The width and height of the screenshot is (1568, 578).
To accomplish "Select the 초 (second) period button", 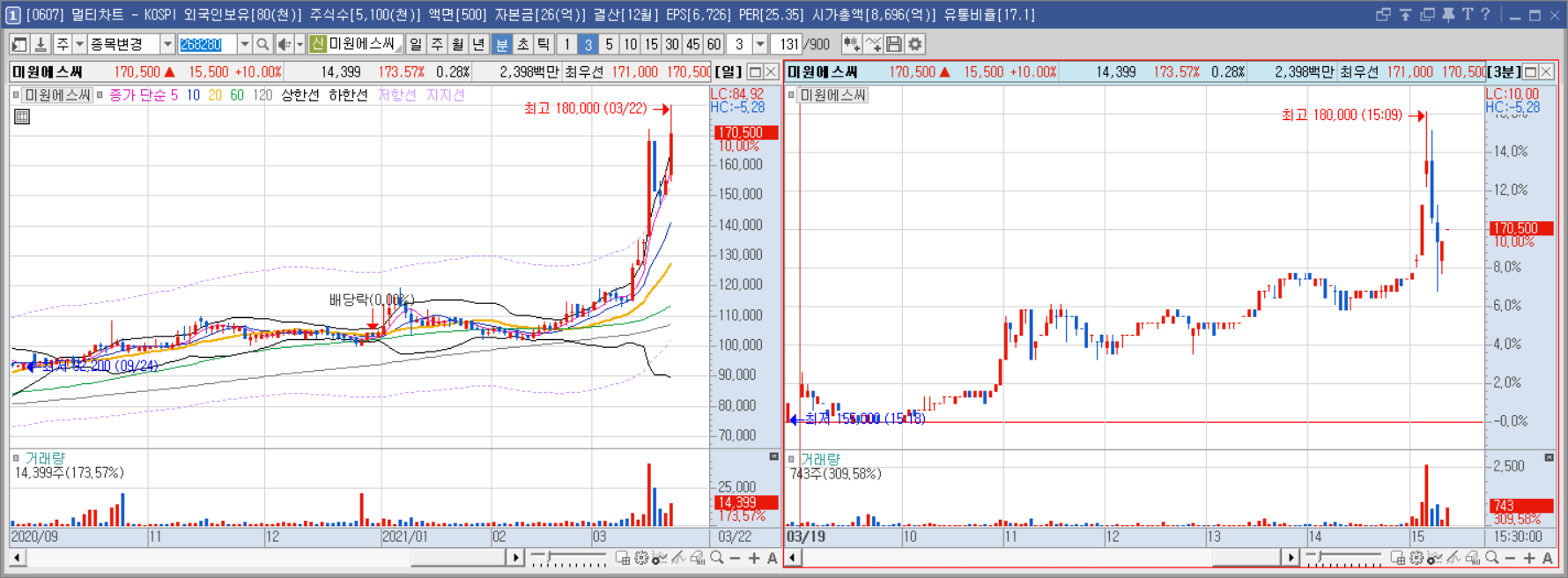I will pos(522,44).
